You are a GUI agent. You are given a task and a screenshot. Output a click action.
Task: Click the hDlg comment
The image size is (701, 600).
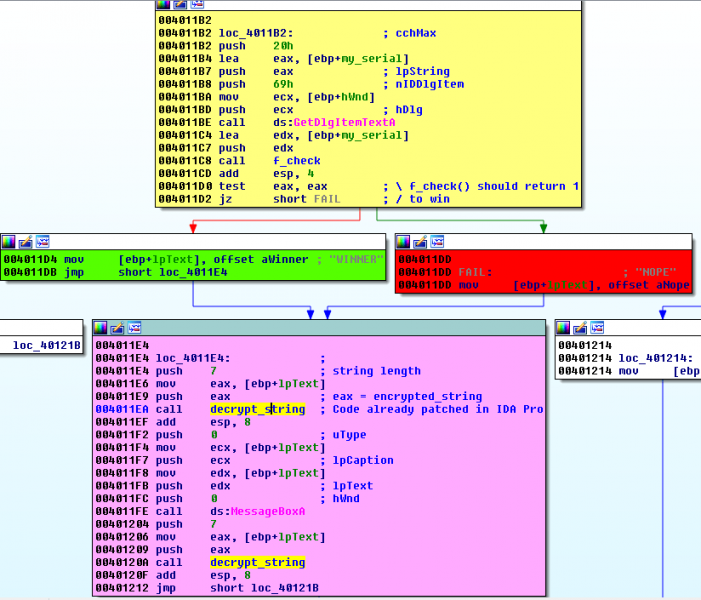(x=409, y=110)
